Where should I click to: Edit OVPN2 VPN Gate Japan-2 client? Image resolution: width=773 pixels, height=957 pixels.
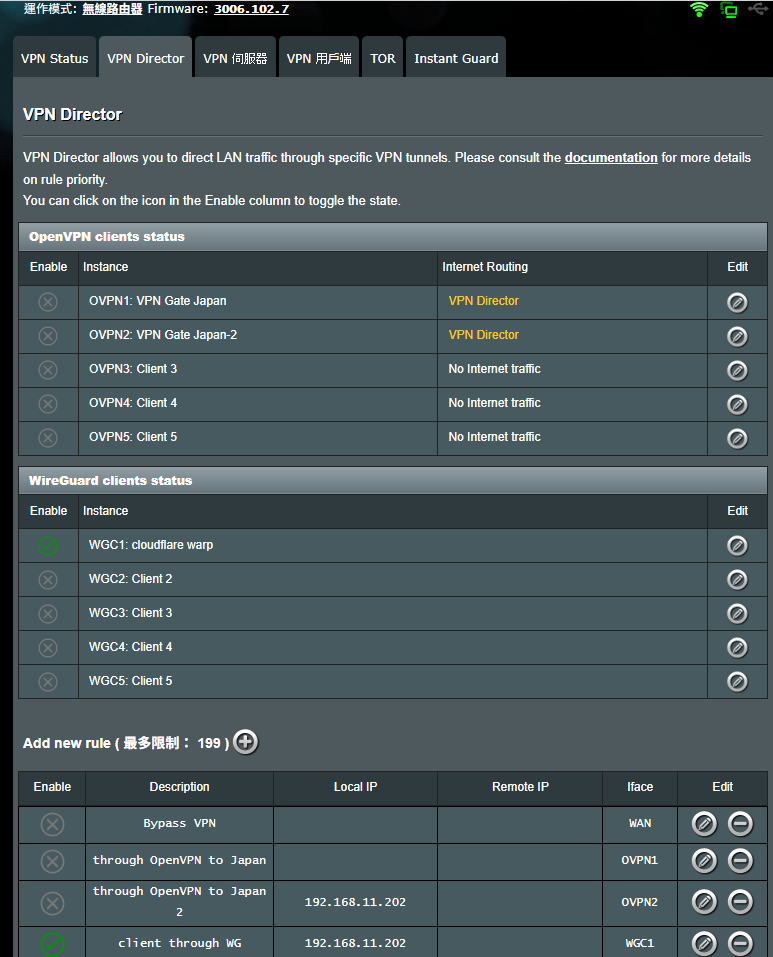737,336
